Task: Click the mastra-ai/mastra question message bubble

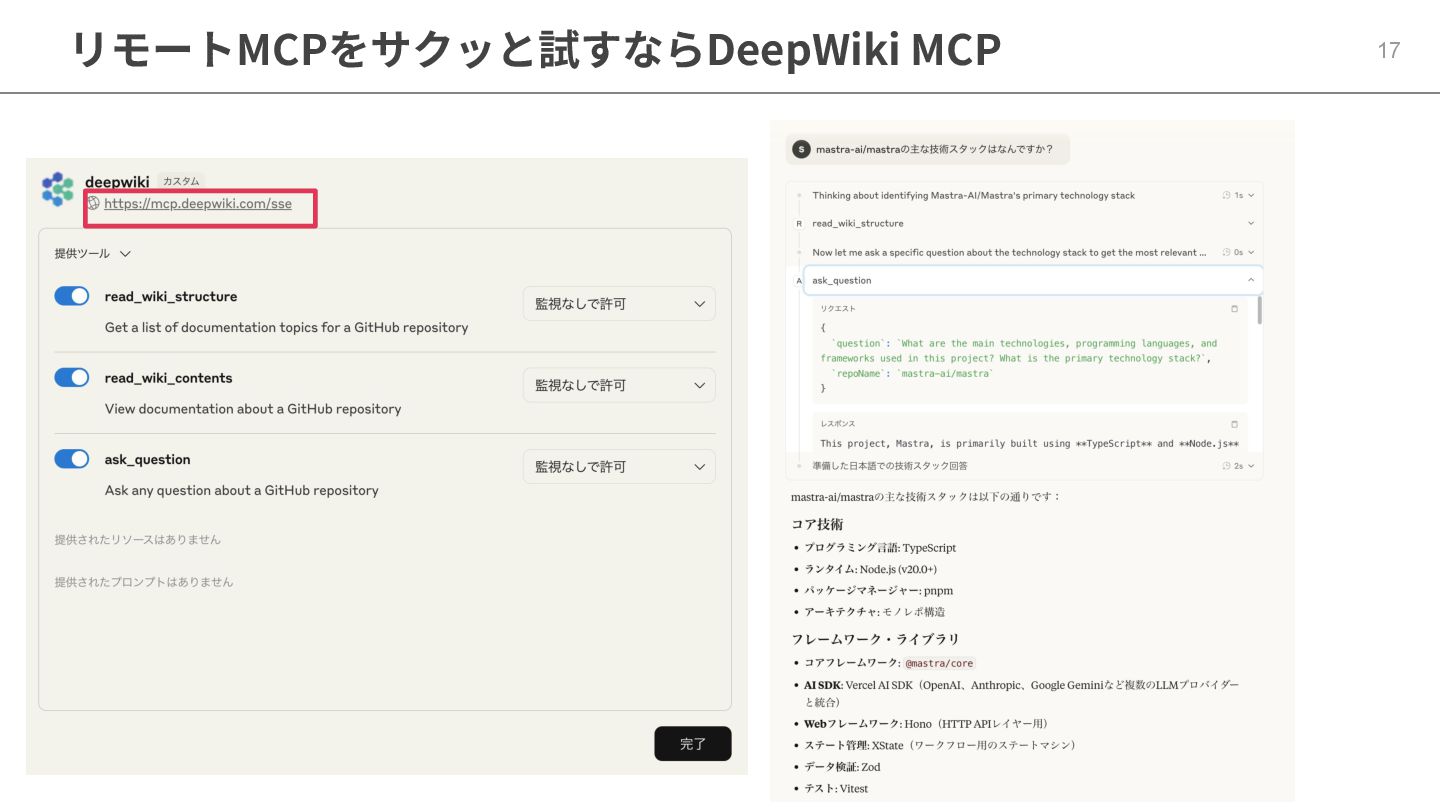Action: 927,149
